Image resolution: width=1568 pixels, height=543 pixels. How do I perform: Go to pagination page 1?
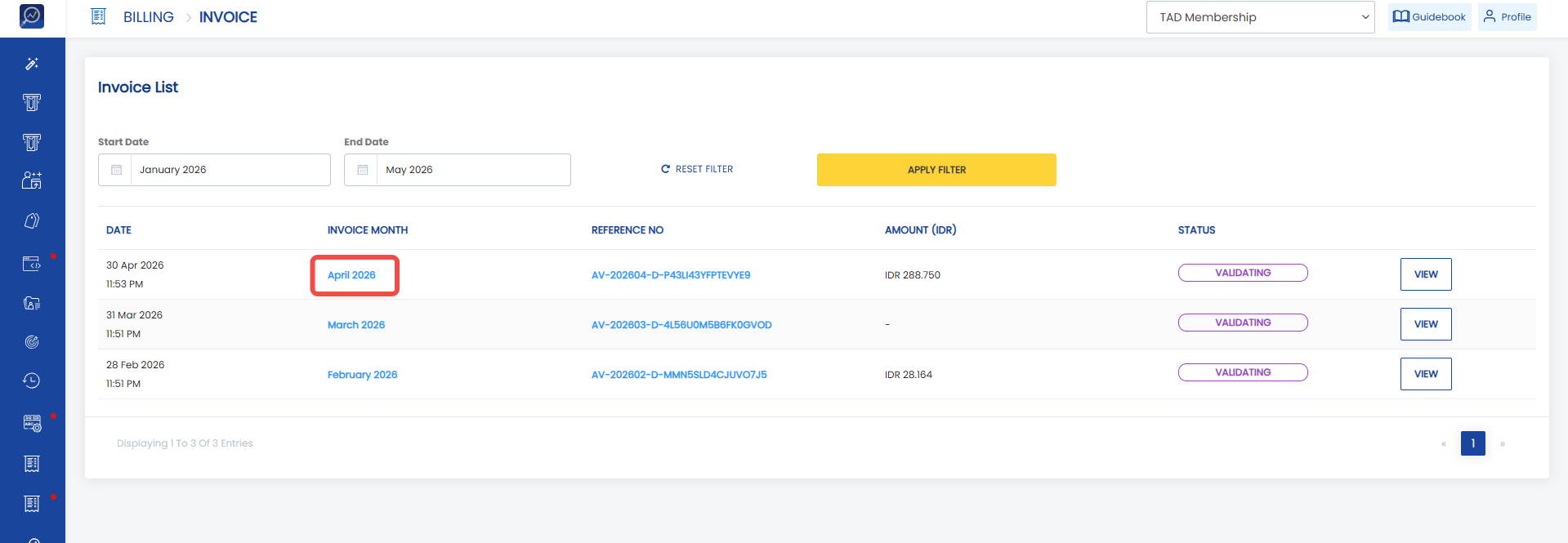point(1473,443)
